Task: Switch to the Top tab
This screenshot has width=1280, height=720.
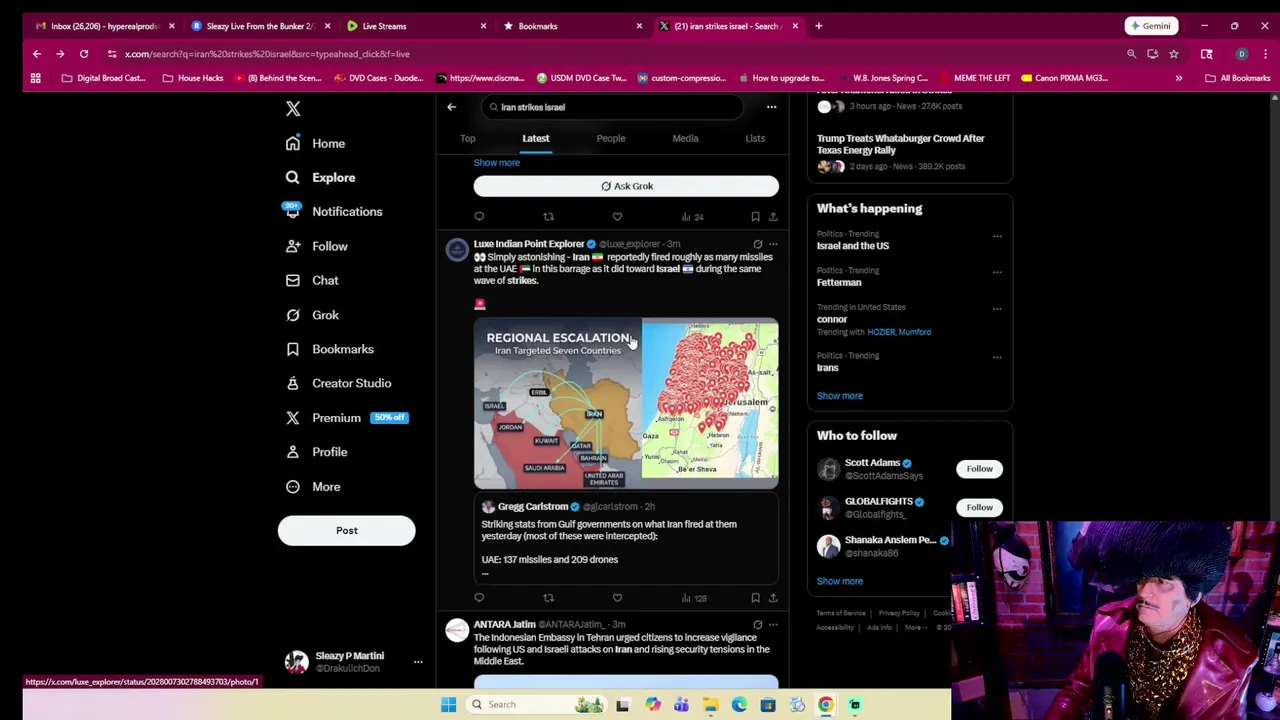Action: point(467,138)
